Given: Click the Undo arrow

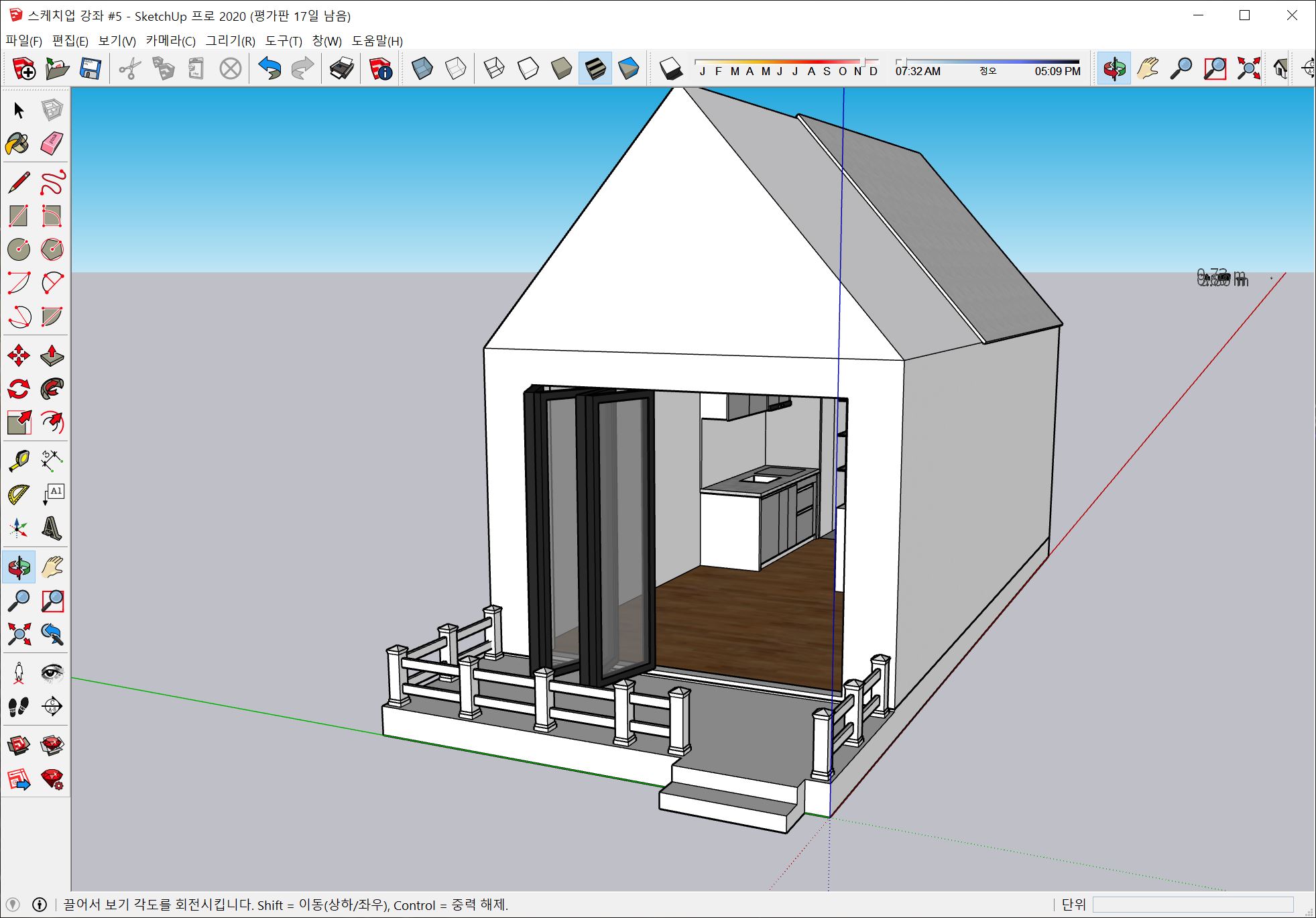Looking at the screenshot, I should (x=270, y=68).
